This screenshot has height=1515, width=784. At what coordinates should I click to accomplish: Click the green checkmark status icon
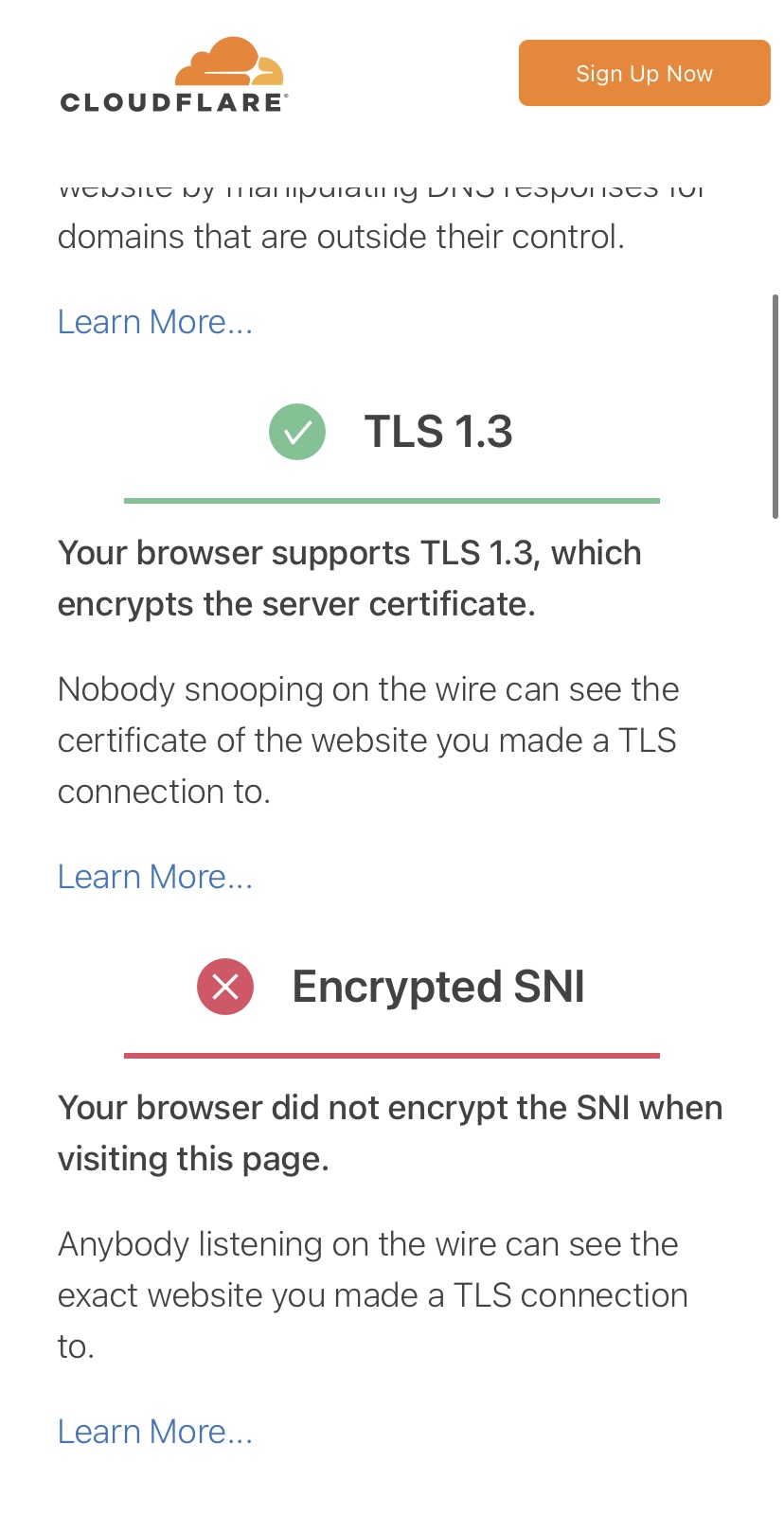point(297,432)
